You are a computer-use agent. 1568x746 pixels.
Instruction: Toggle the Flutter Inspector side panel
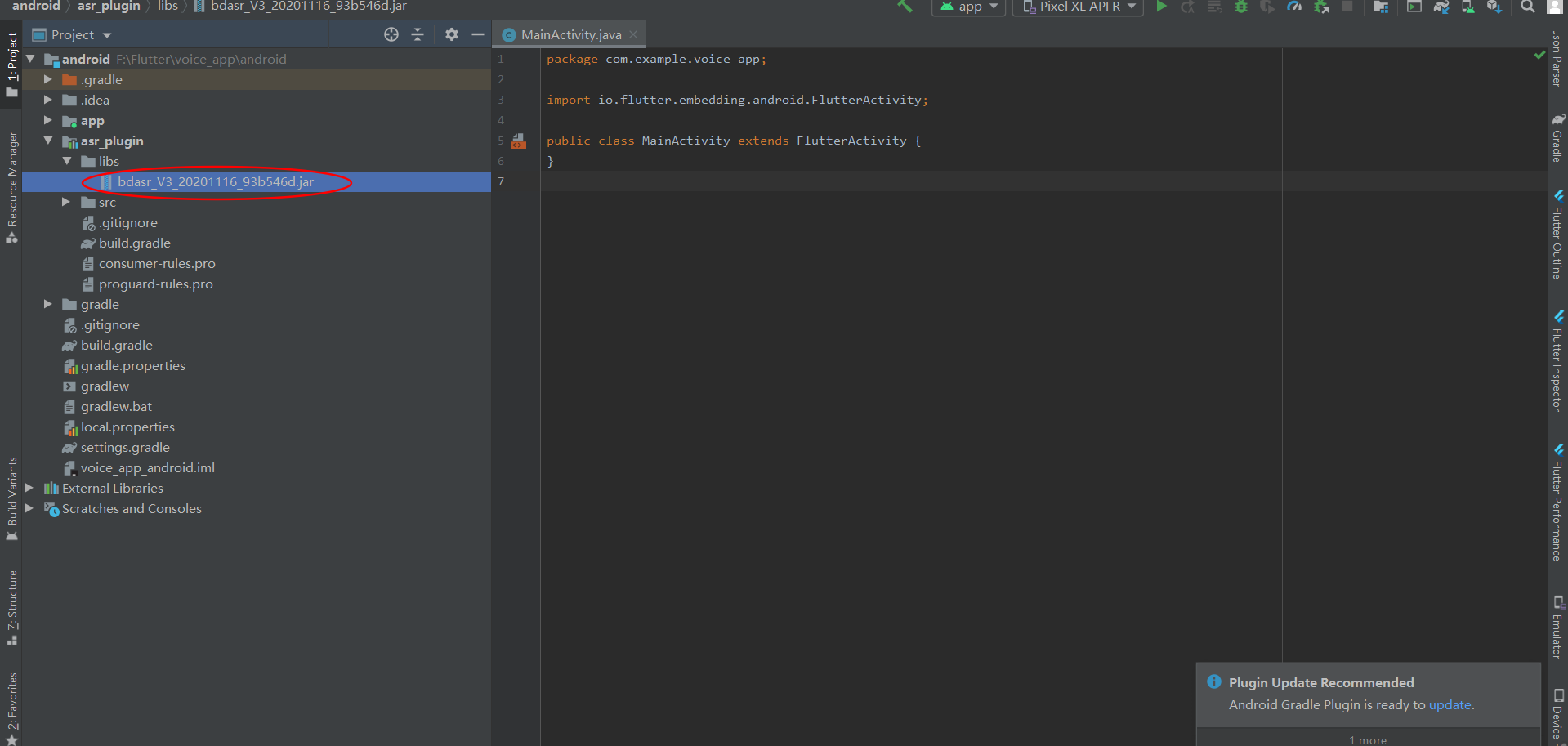pos(1557,361)
